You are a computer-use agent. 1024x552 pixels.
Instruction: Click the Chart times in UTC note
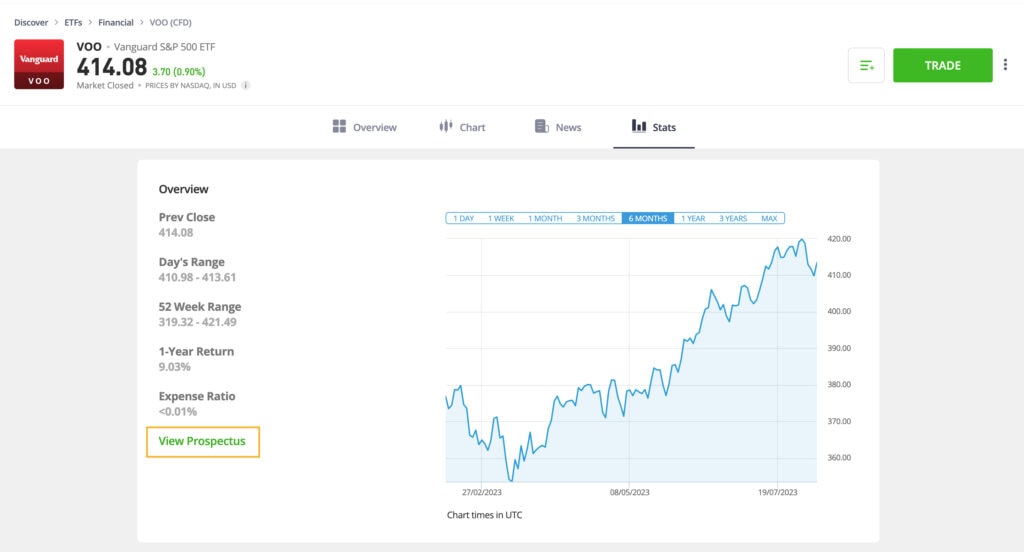pyautogui.click(x=485, y=515)
